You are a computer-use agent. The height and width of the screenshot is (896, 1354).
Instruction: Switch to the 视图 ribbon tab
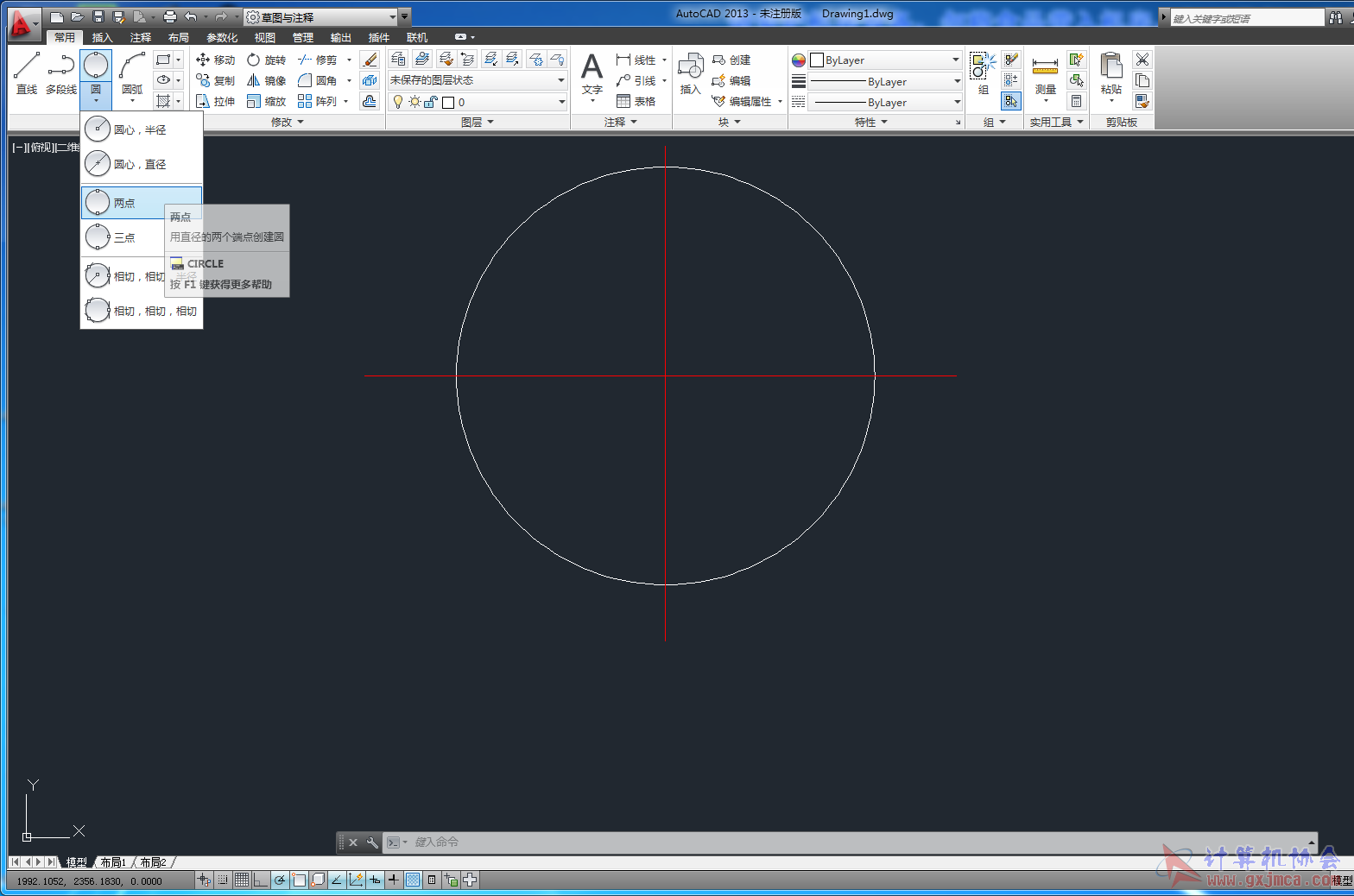click(x=265, y=38)
